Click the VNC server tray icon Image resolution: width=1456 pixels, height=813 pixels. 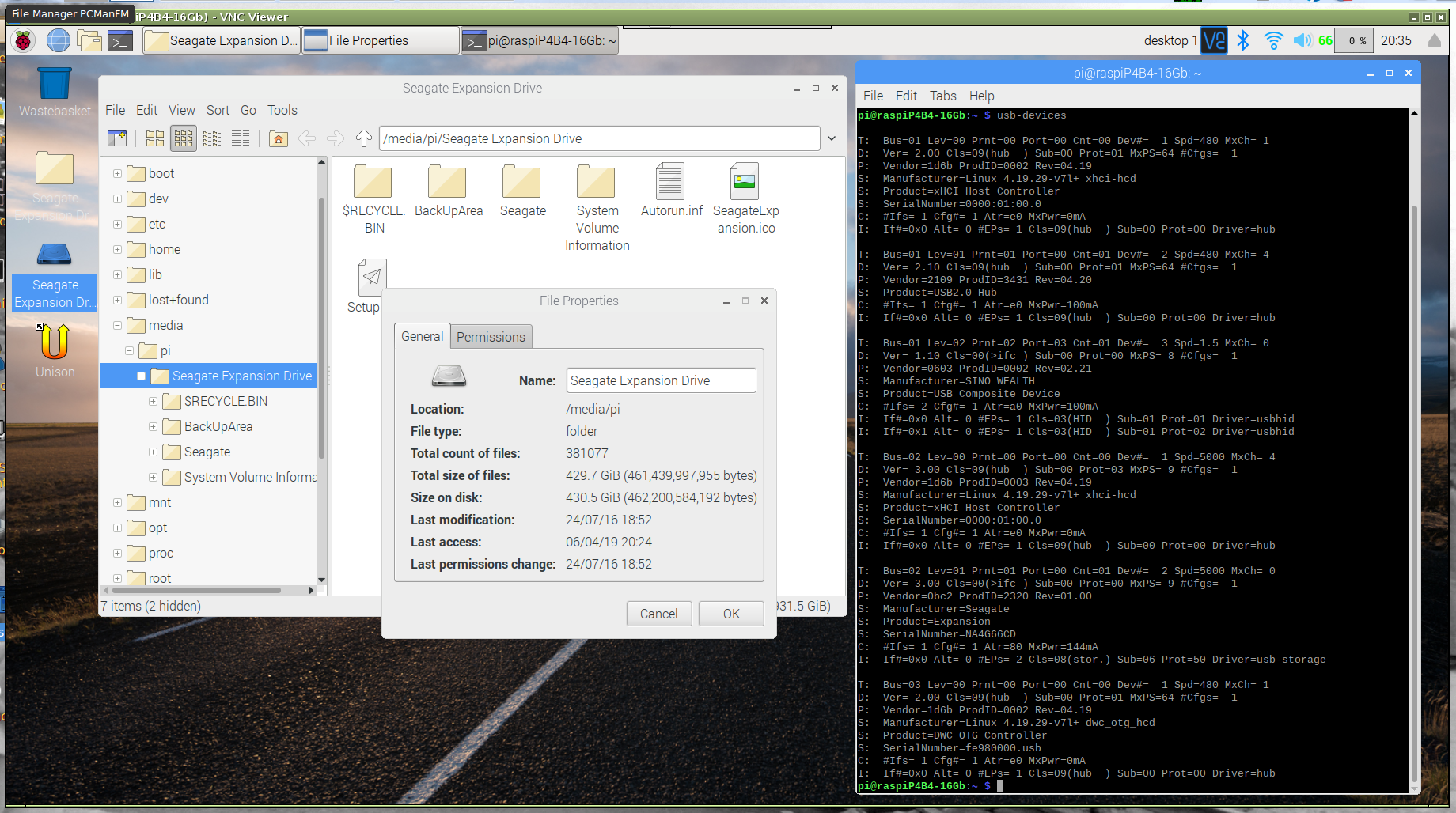[x=1214, y=40]
